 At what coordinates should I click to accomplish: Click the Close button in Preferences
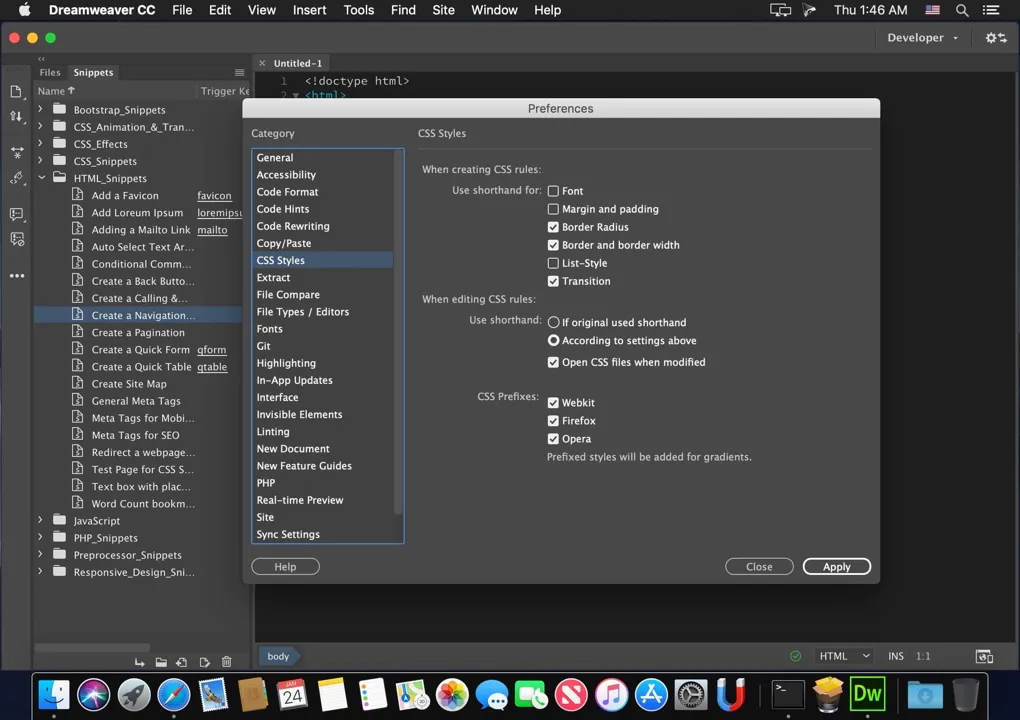[x=759, y=567]
